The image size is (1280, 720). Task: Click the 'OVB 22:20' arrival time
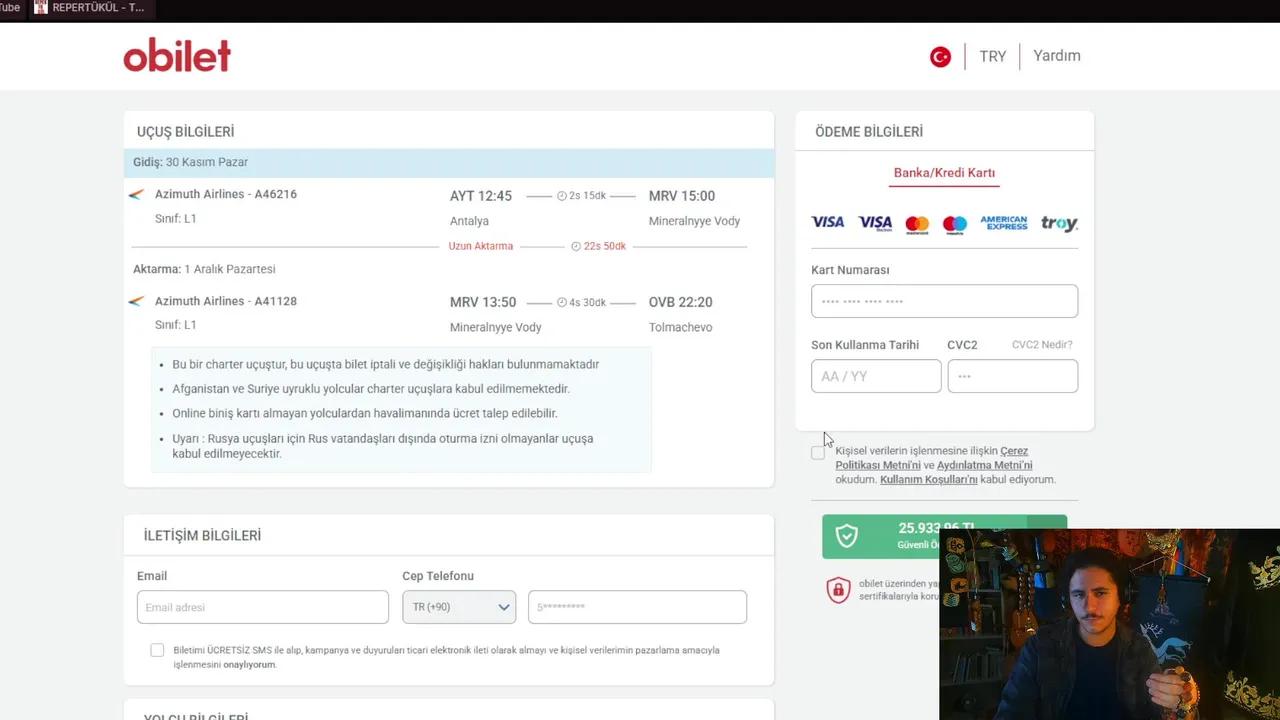pyautogui.click(x=681, y=302)
